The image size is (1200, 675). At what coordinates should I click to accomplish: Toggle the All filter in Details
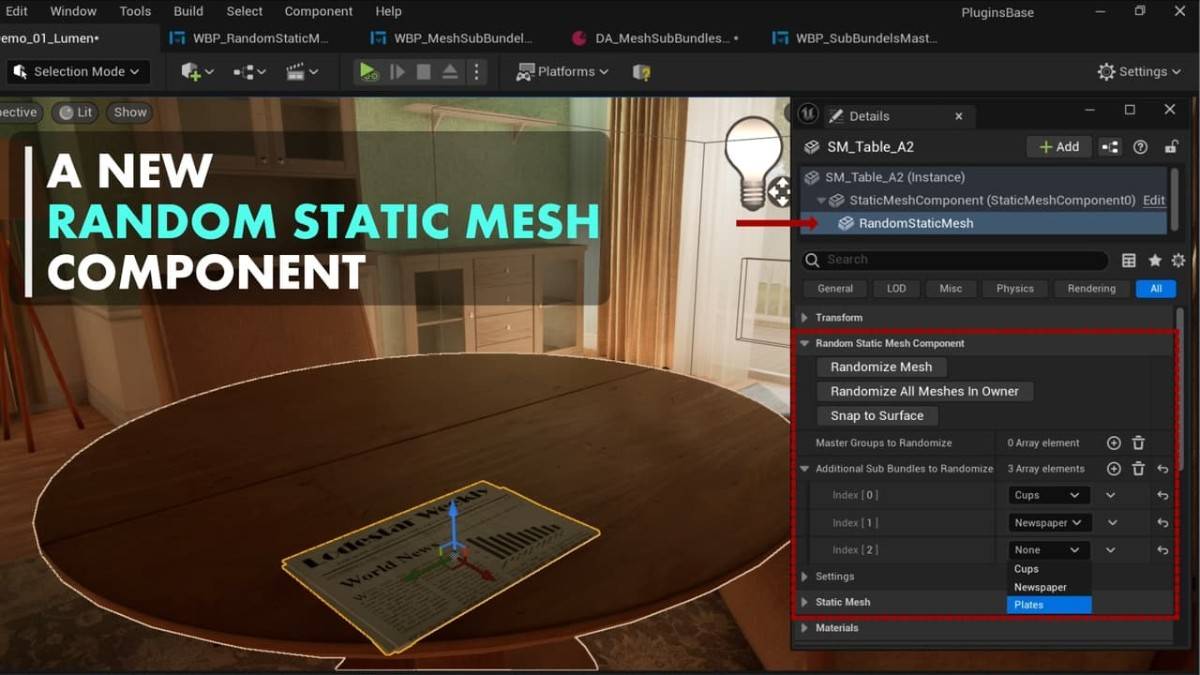pos(1156,288)
